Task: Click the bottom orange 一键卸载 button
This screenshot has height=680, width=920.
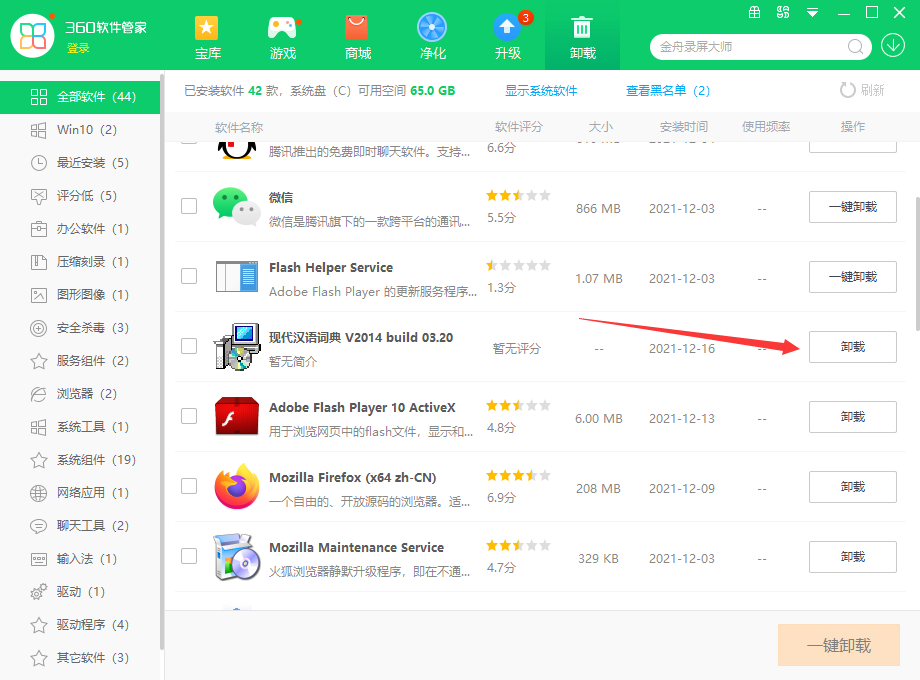Action: coord(838,645)
